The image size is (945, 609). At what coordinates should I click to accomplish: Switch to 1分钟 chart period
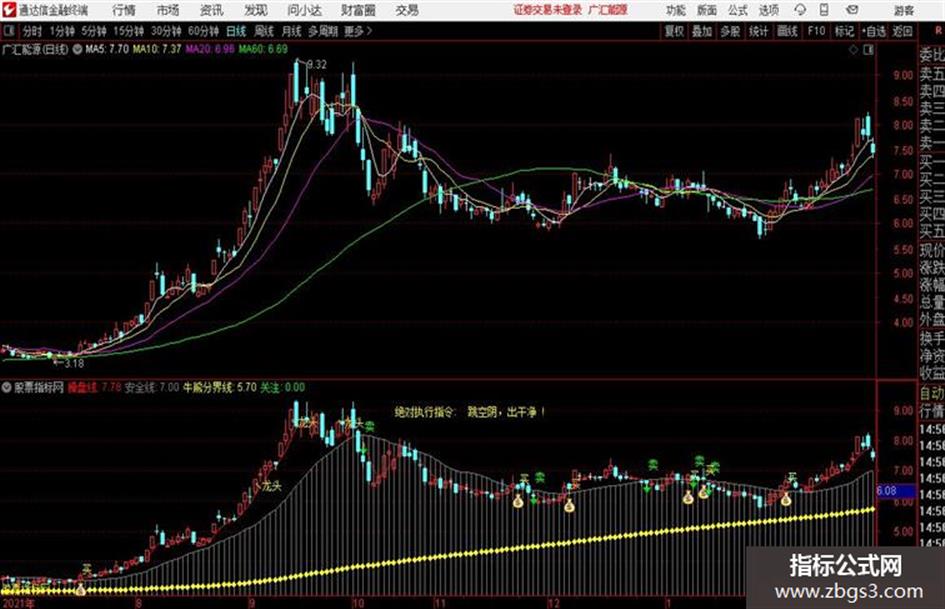pos(61,31)
